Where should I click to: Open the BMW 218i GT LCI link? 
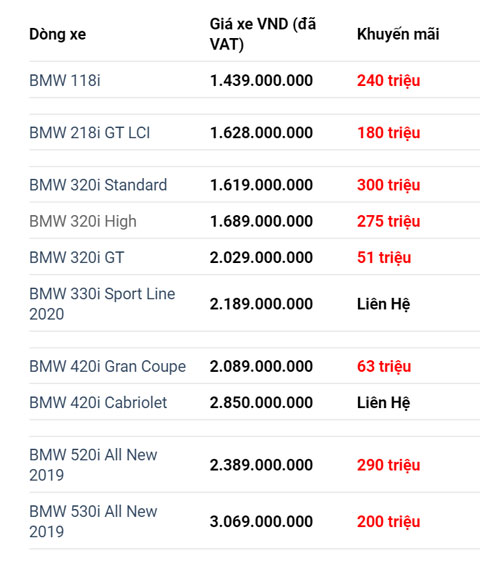[x=89, y=133]
